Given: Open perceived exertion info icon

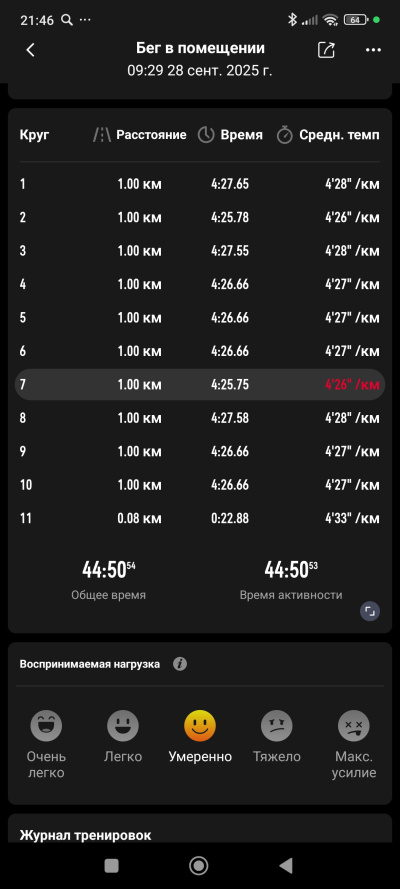Looking at the screenshot, I should [x=180, y=664].
